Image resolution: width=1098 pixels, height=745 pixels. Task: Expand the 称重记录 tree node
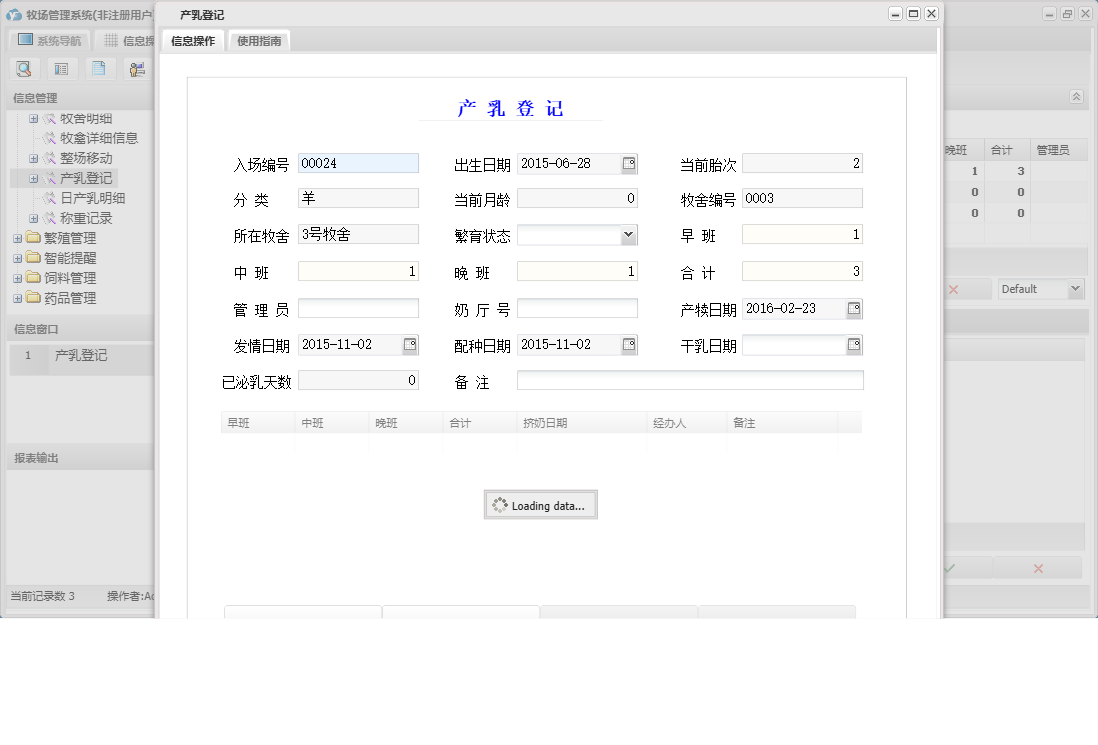[35, 218]
